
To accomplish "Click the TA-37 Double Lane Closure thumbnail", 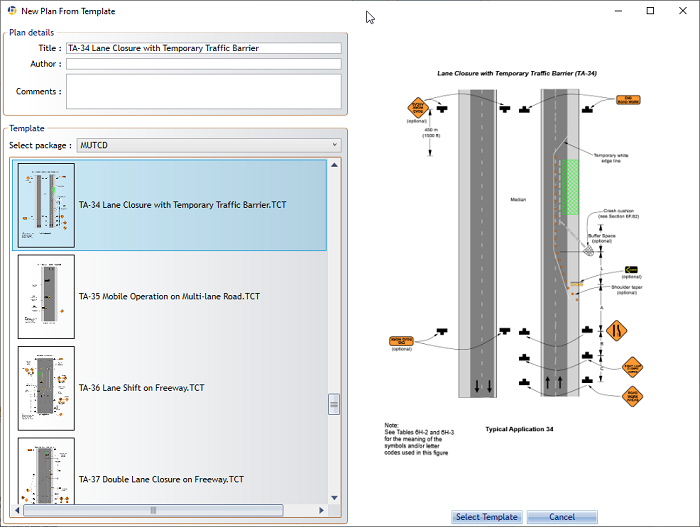I will click(x=46, y=470).
